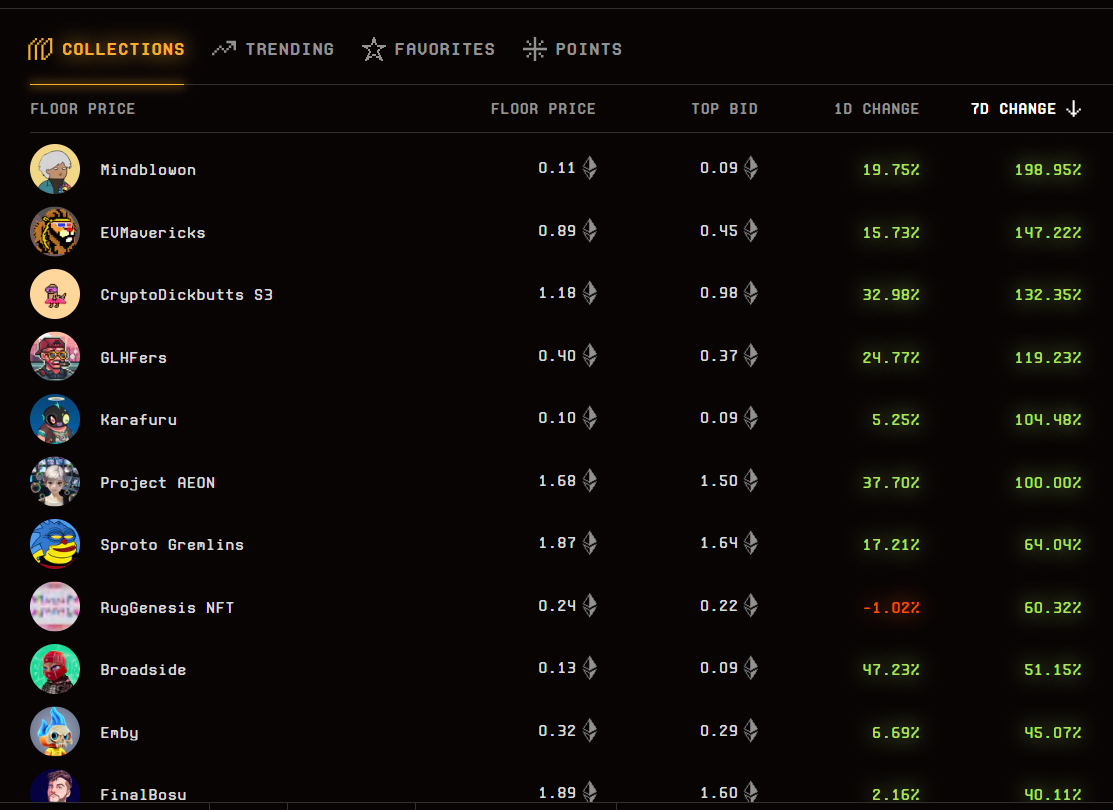Image resolution: width=1113 pixels, height=810 pixels.
Task: Open the Mindblowon collection name
Action: pyautogui.click(x=148, y=170)
